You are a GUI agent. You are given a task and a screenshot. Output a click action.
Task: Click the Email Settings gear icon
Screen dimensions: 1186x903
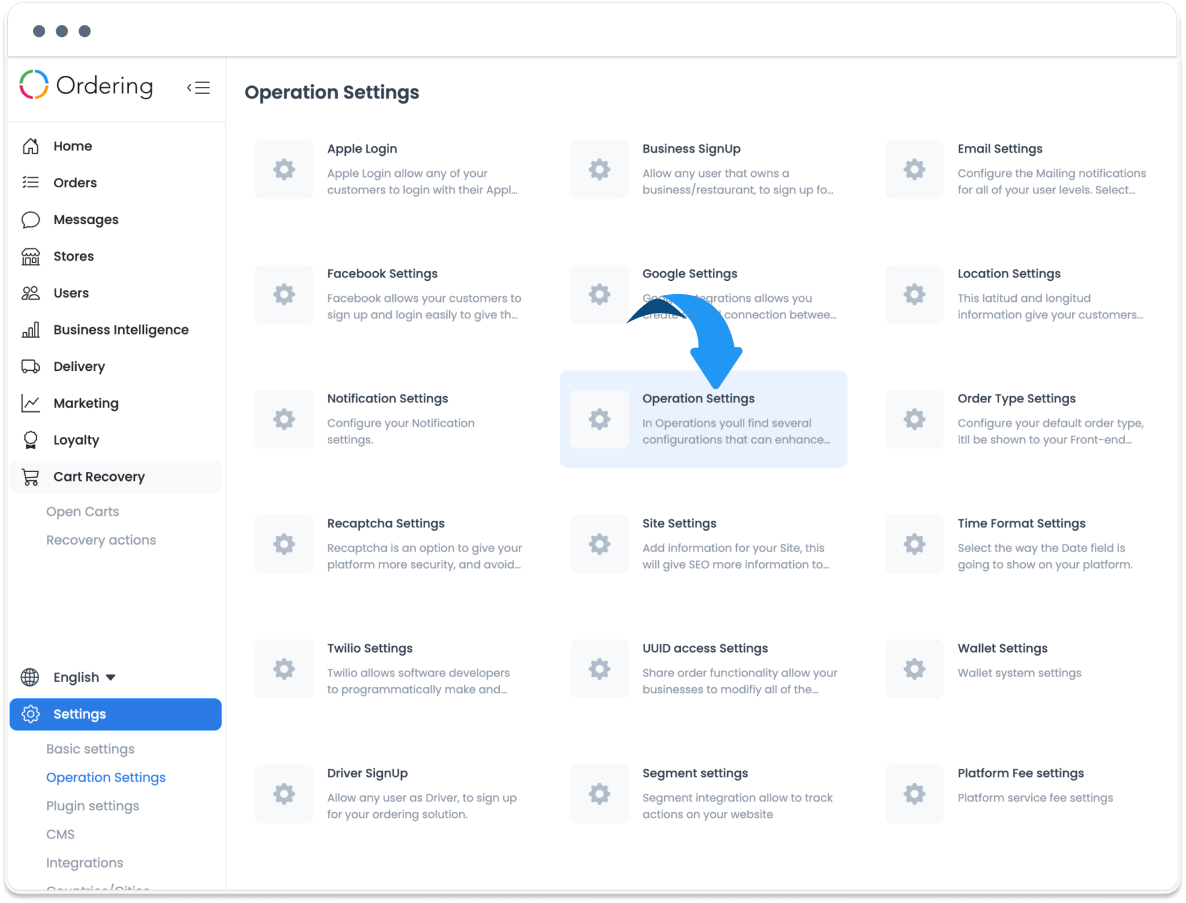coord(914,169)
